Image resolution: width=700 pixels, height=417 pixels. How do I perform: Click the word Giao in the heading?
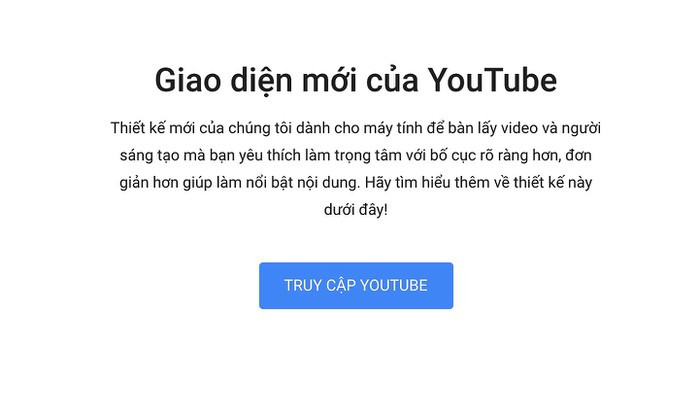[188, 81]
